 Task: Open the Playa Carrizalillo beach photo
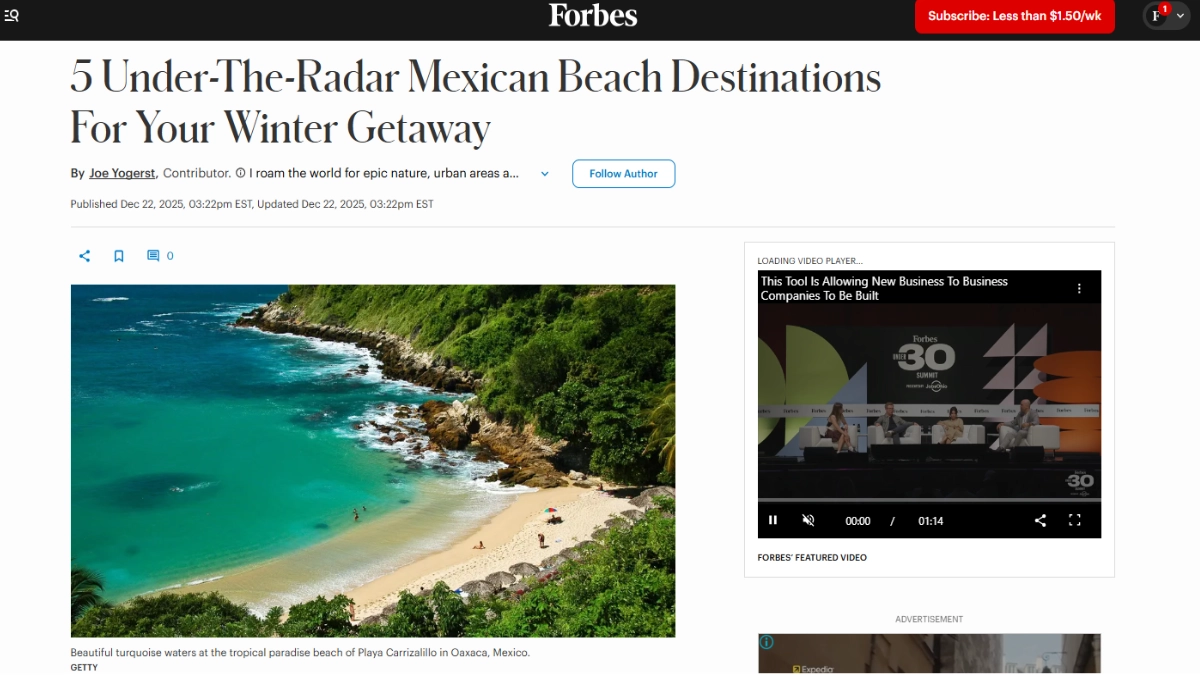373,461
